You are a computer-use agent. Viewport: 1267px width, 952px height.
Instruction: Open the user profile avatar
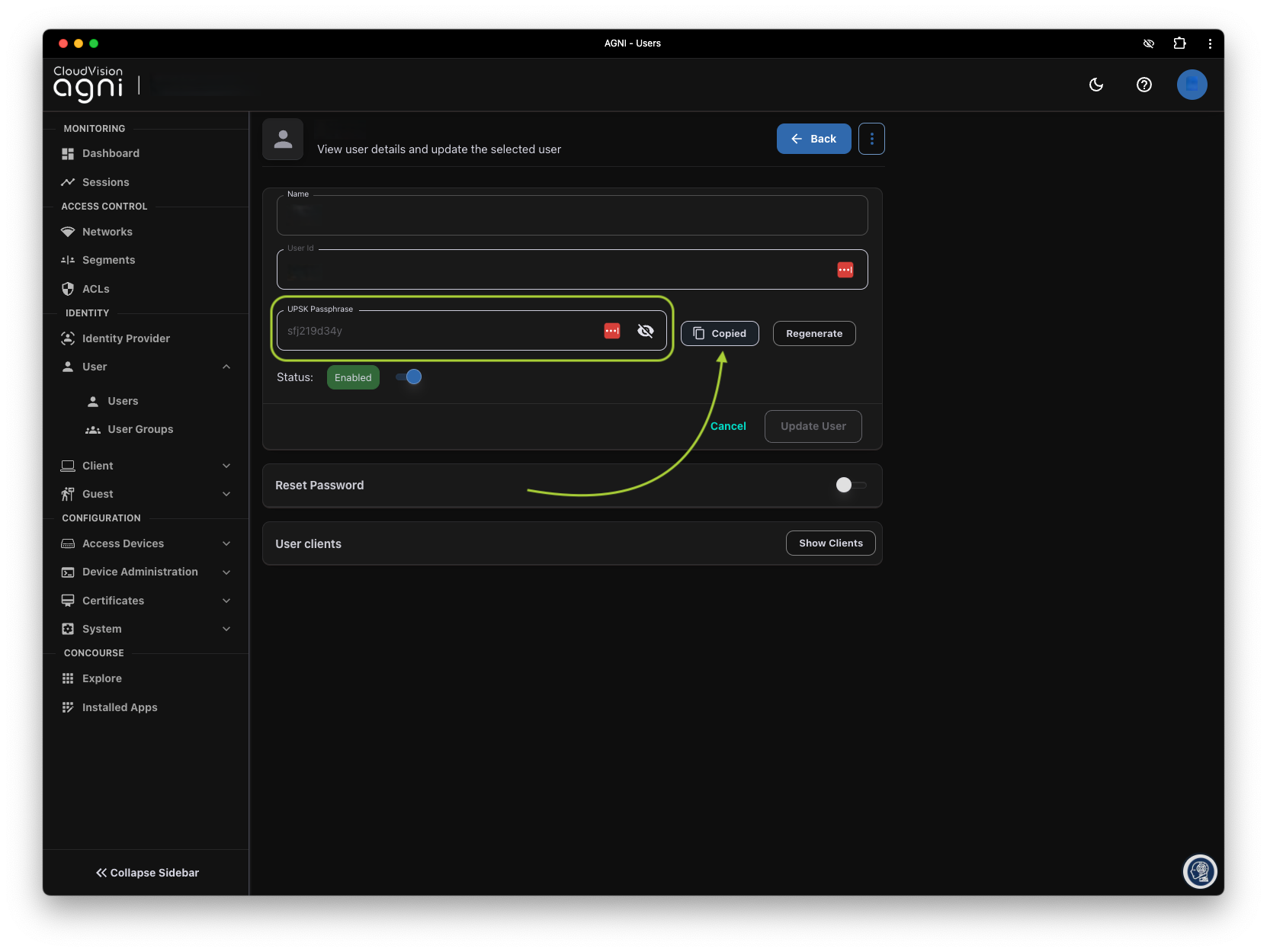coord(1192,85)
